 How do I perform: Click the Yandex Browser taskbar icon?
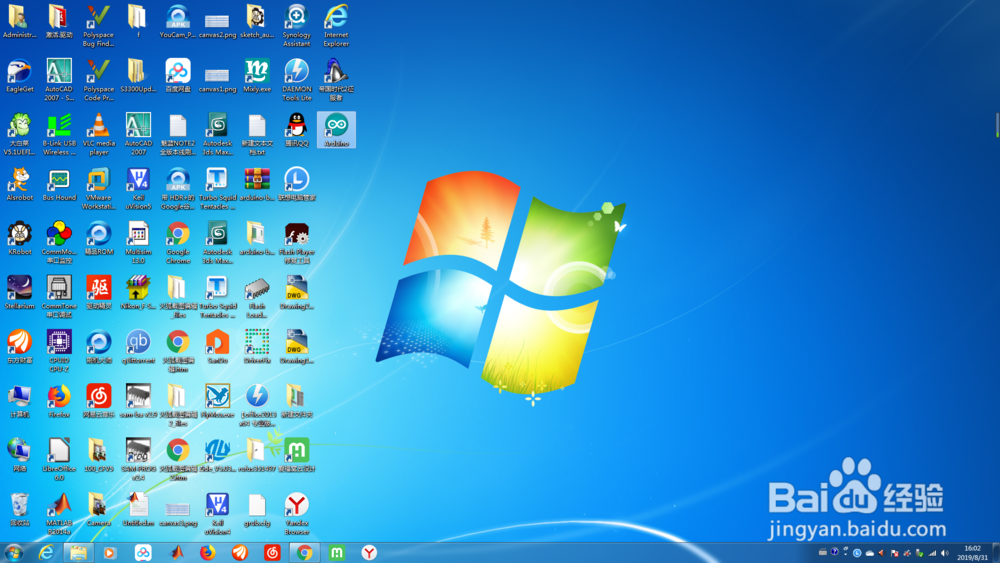pos(369,553)
